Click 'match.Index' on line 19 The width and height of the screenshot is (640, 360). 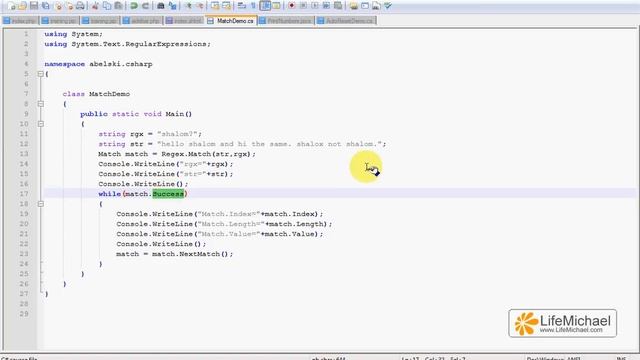point(289,214)
